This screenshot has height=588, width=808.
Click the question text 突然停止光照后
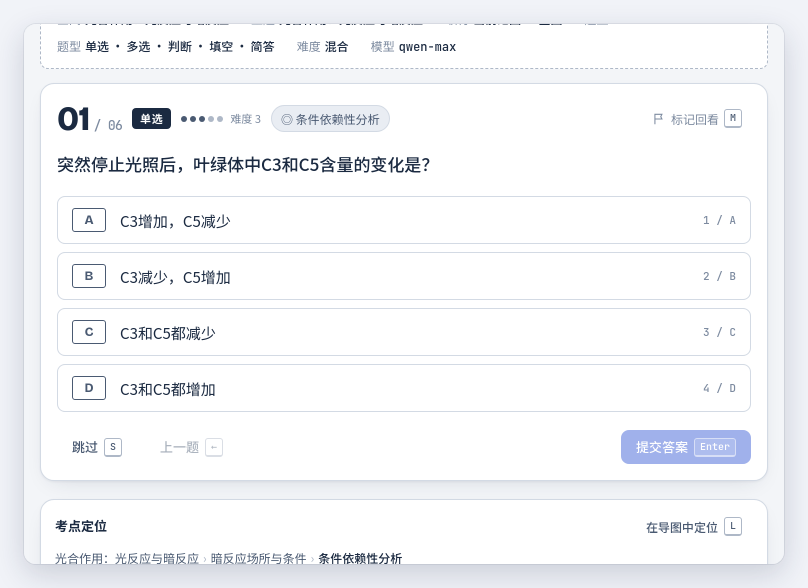click(x=243, y=165)
